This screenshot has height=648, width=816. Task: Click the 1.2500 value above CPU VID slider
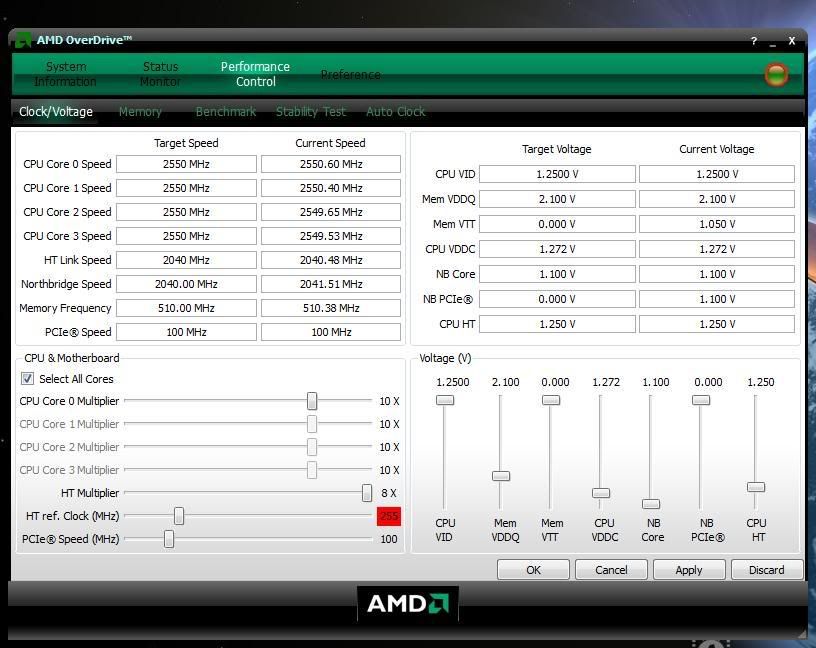coord(453,382)
